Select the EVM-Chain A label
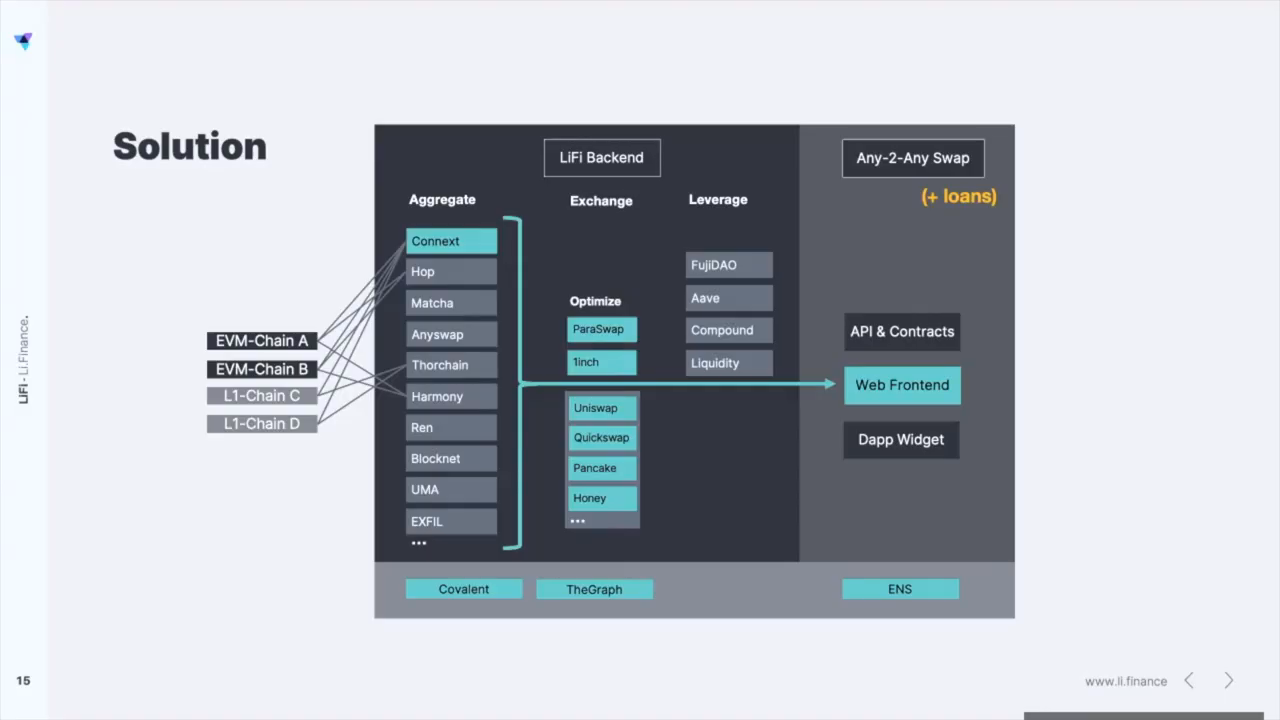This screenshot has height=720, width=1280. [x=262, y=341]
